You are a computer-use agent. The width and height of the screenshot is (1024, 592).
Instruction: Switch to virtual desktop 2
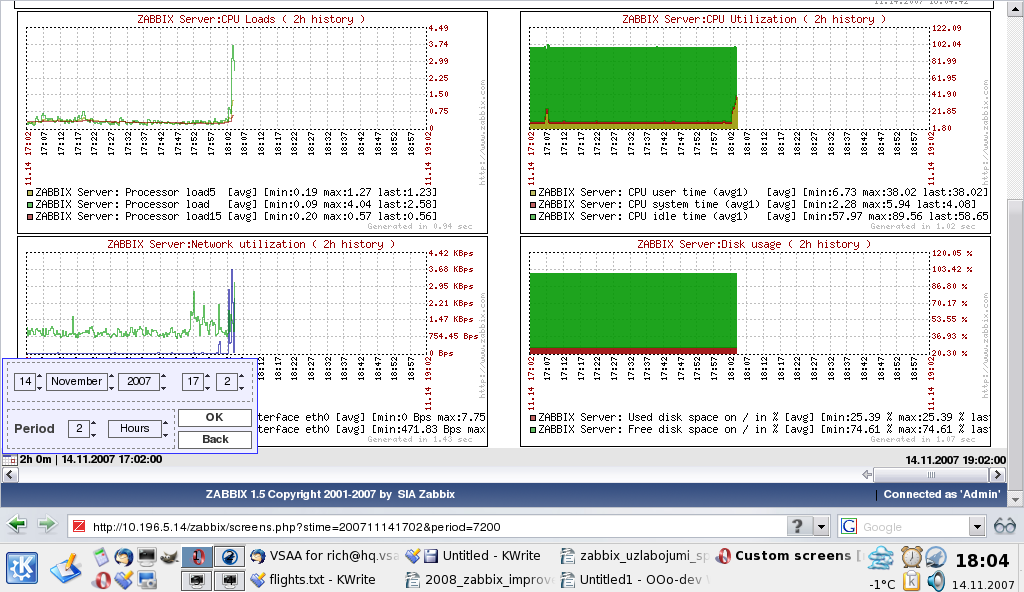pos(229,557)
